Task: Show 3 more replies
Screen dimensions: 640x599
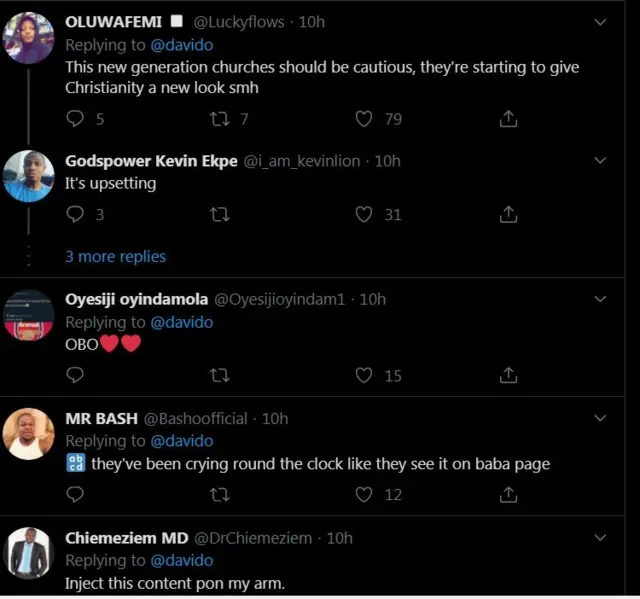Action: 115,256
